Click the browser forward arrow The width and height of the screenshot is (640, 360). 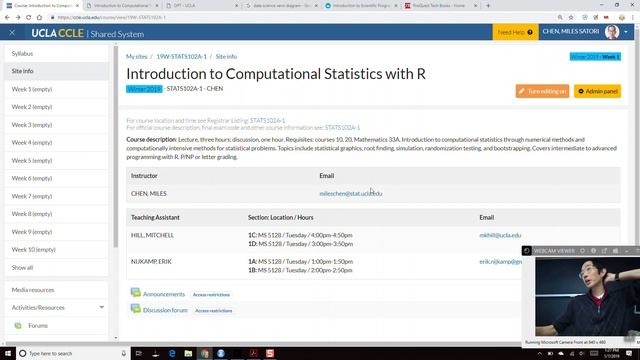coord(18,17)
